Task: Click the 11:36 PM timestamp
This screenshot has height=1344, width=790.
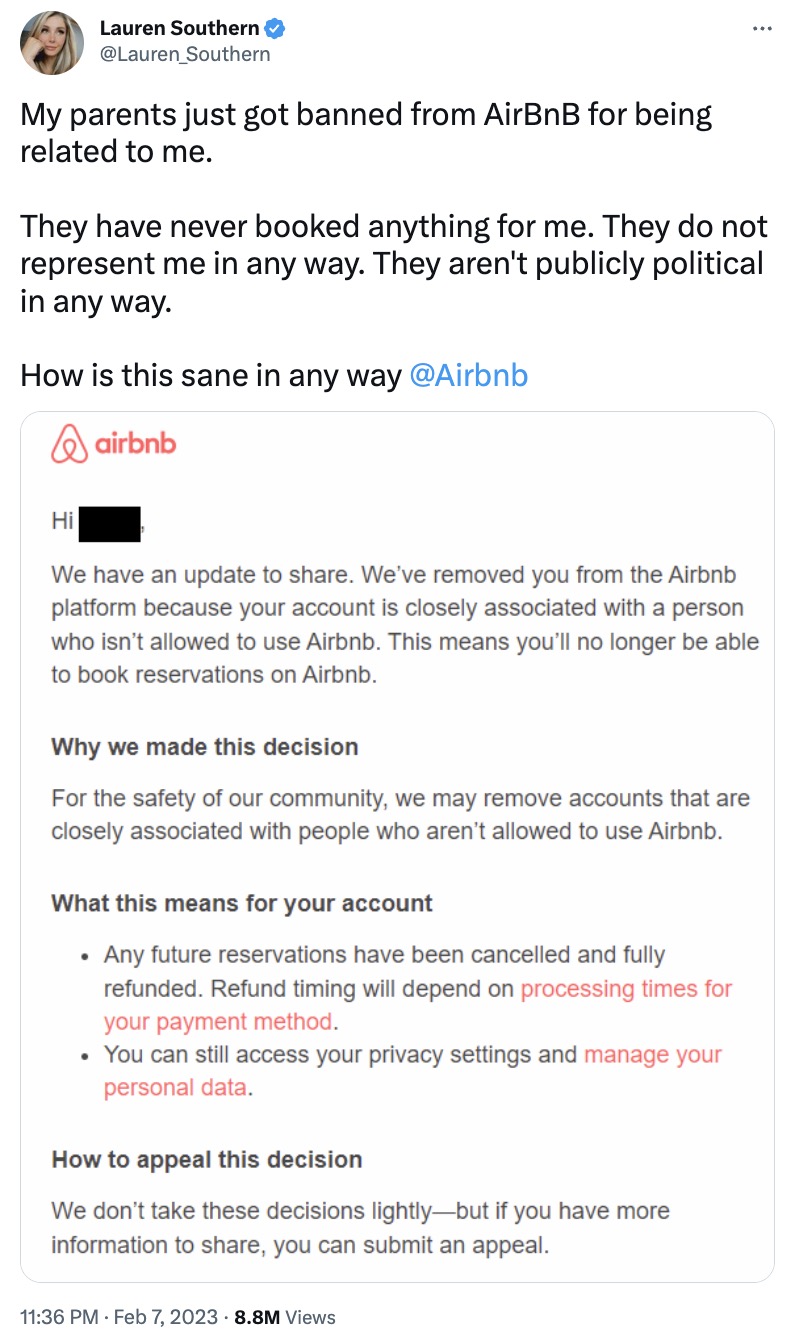Action: tap(59, 1317)
